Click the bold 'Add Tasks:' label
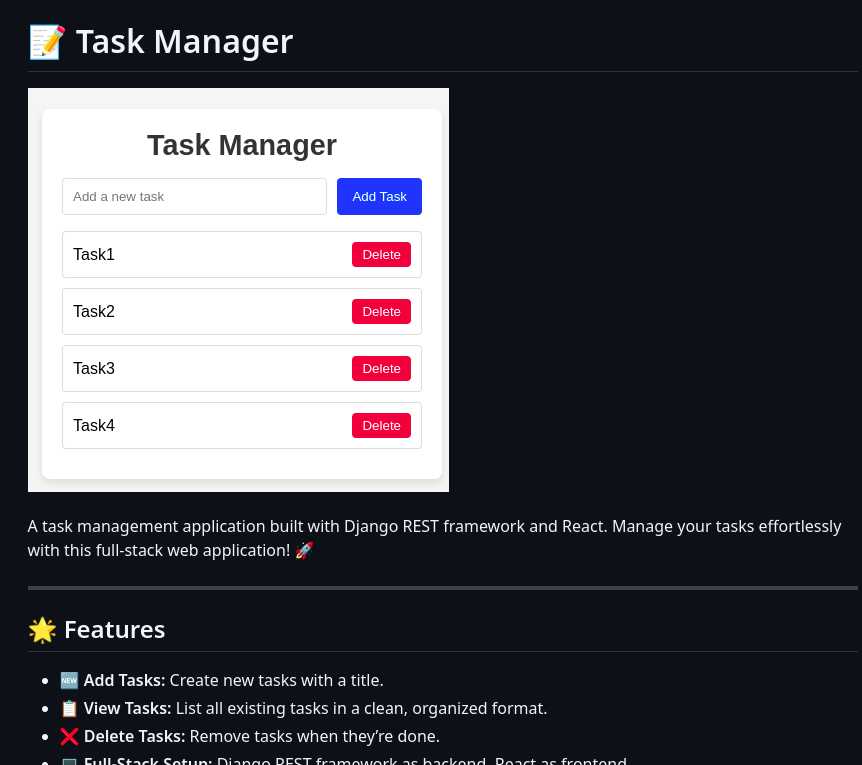The image size is (862, 765). tap(124, 680)
